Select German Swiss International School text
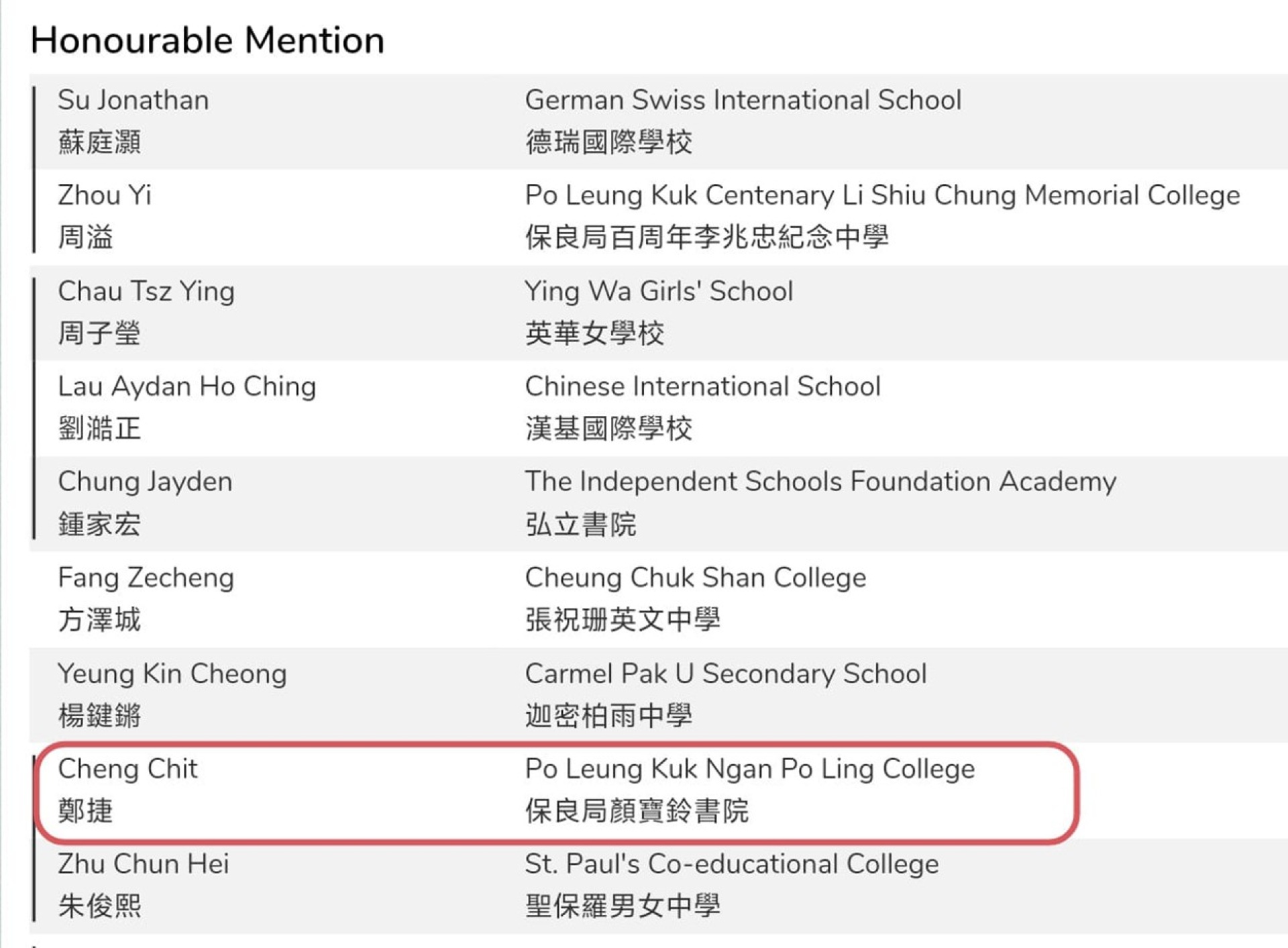This screenshot has width=1288, height=948. [743, 100]
